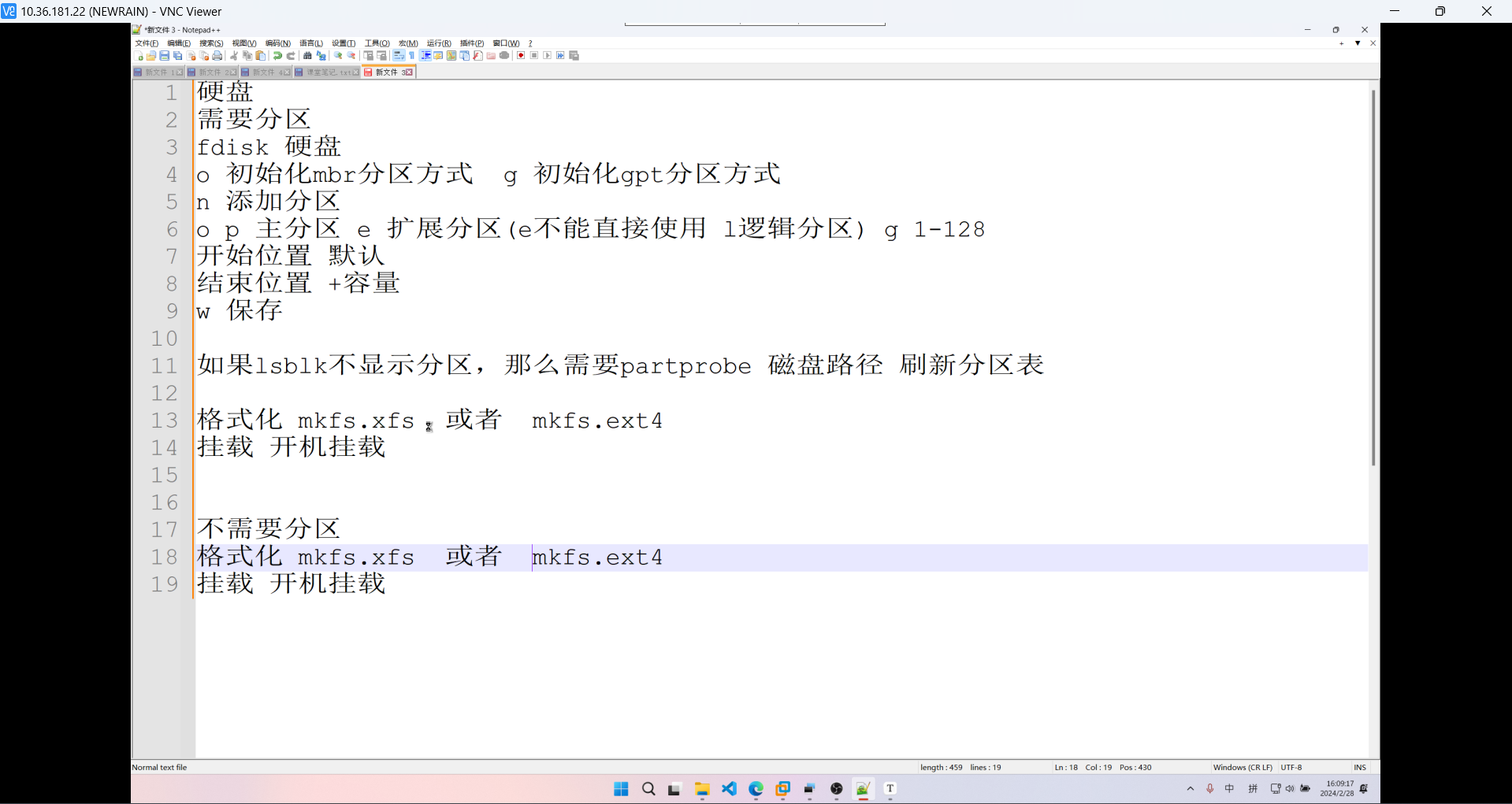Open File Explorer from the taskbar

(702, 789)
